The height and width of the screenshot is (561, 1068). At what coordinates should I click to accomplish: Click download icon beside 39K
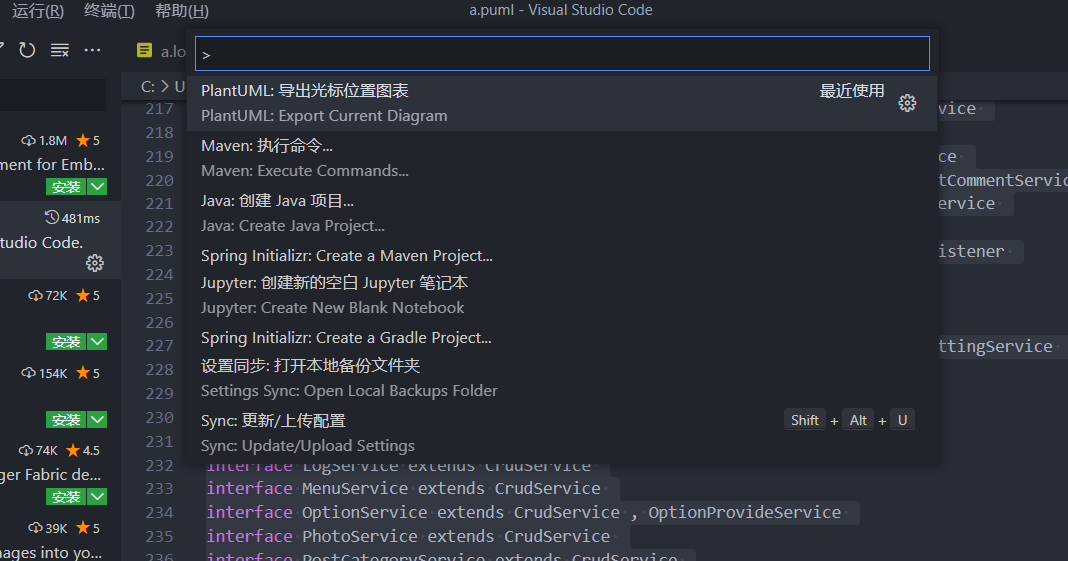35,528
